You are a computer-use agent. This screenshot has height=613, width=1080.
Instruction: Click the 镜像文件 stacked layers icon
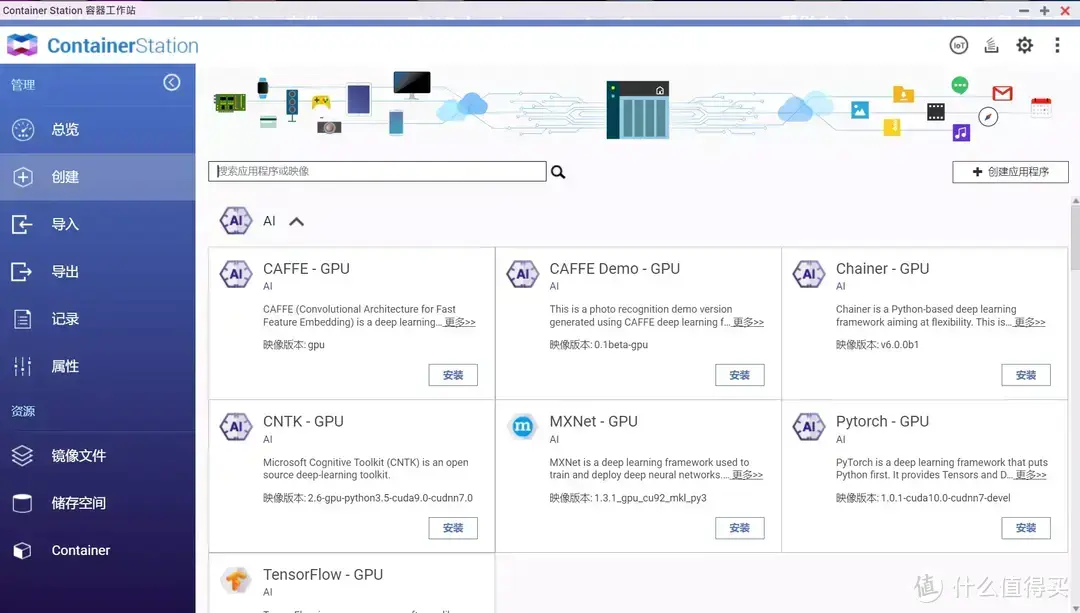pyautogui.click(x=23, y=455)
